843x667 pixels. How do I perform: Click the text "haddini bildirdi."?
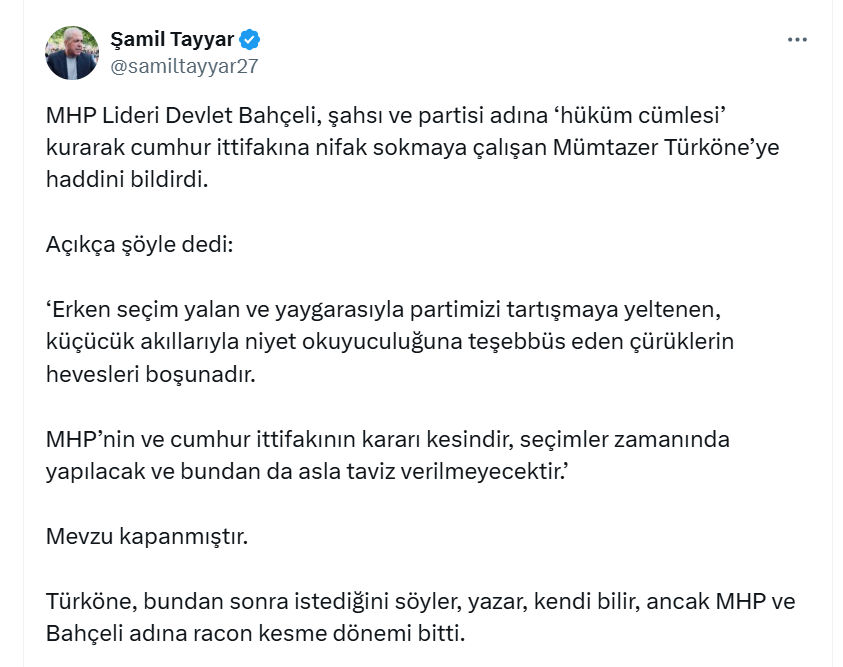[x=130, y=180]
